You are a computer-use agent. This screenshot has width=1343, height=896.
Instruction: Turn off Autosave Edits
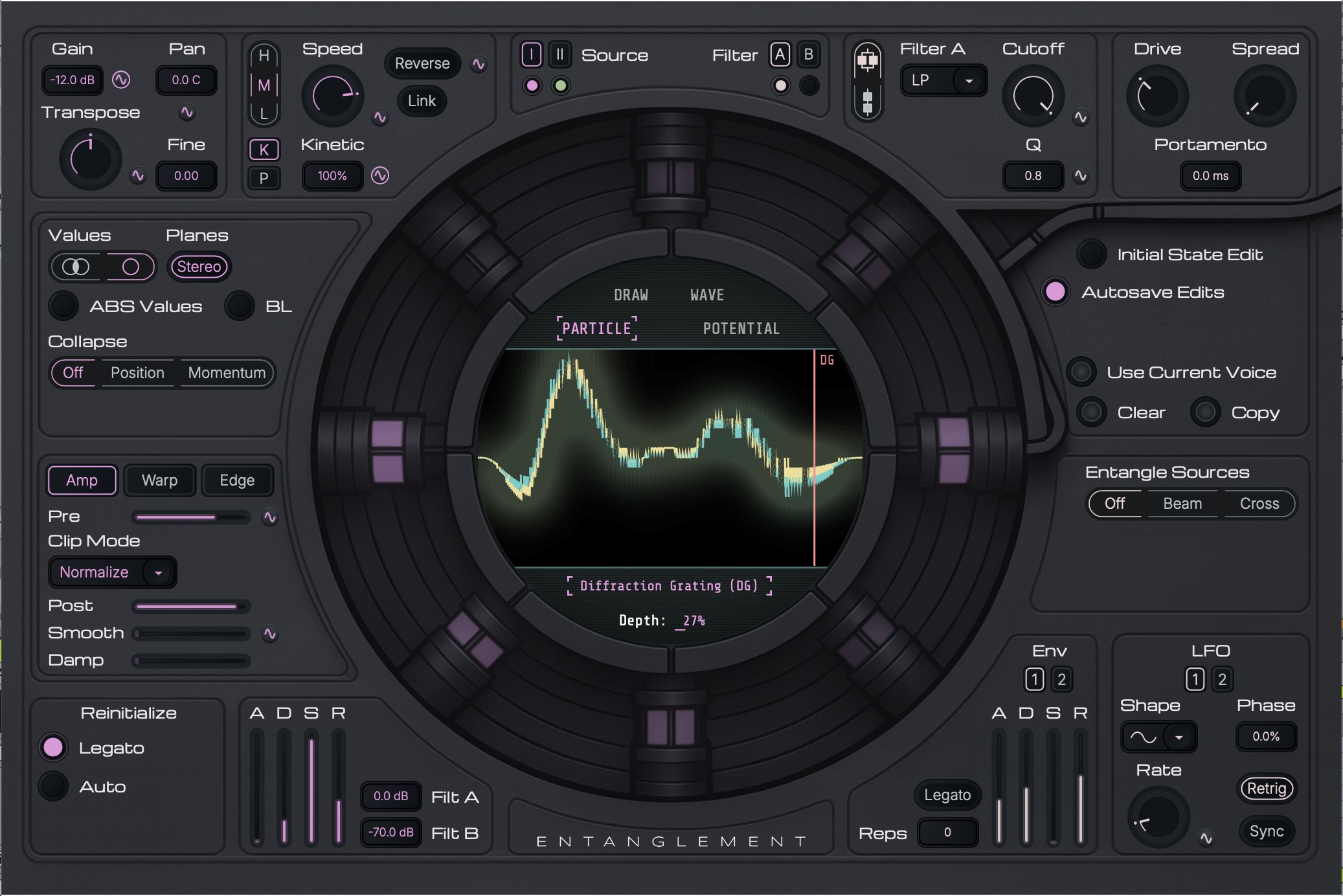click(x=1055, y=292)
